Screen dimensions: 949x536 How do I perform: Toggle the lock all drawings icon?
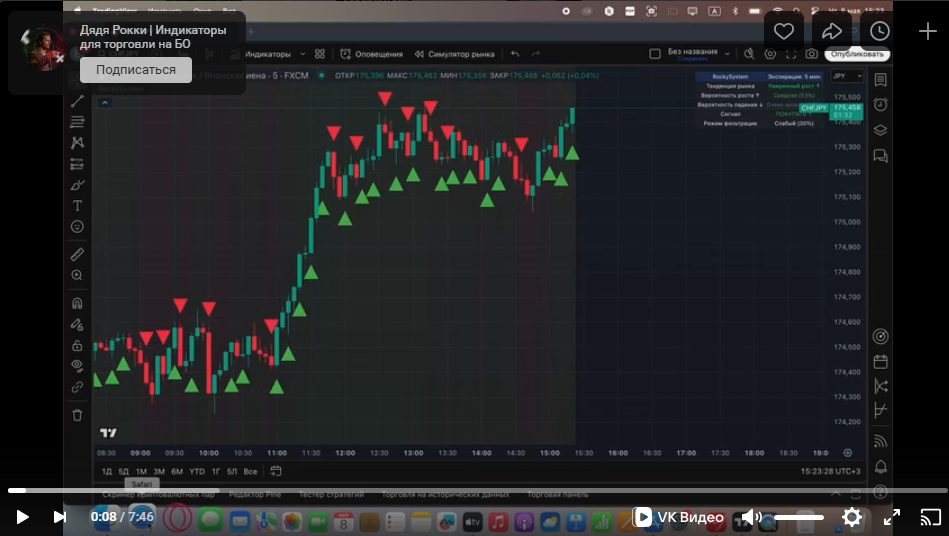point(77,345)
